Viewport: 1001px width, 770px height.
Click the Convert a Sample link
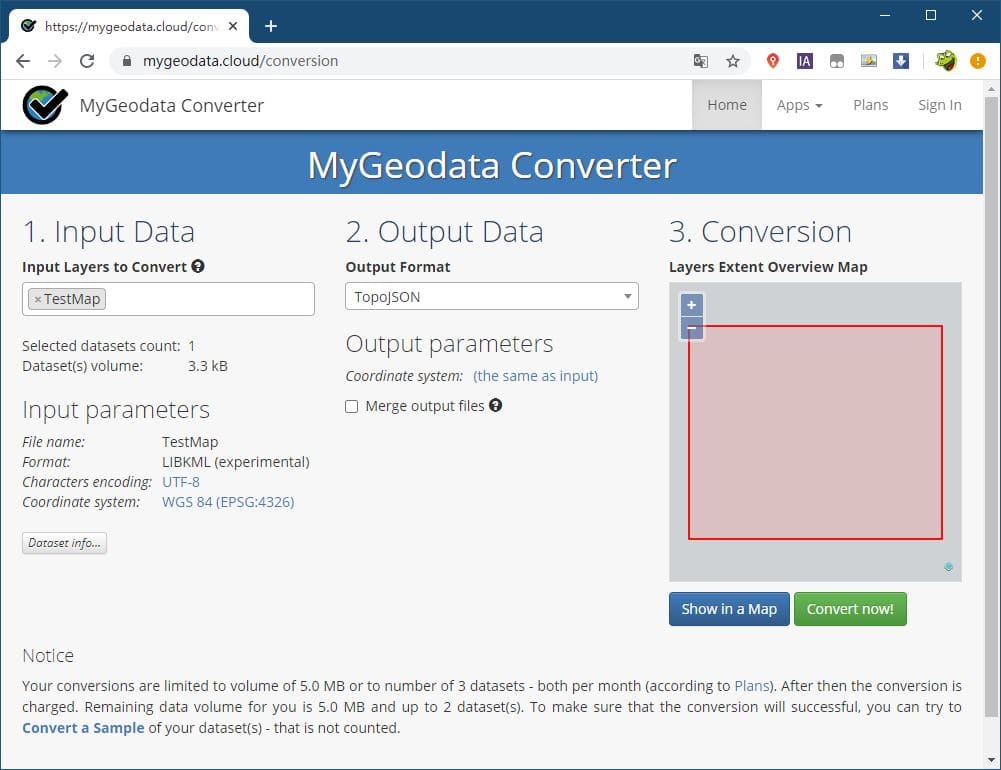click(x=83, y=728)
